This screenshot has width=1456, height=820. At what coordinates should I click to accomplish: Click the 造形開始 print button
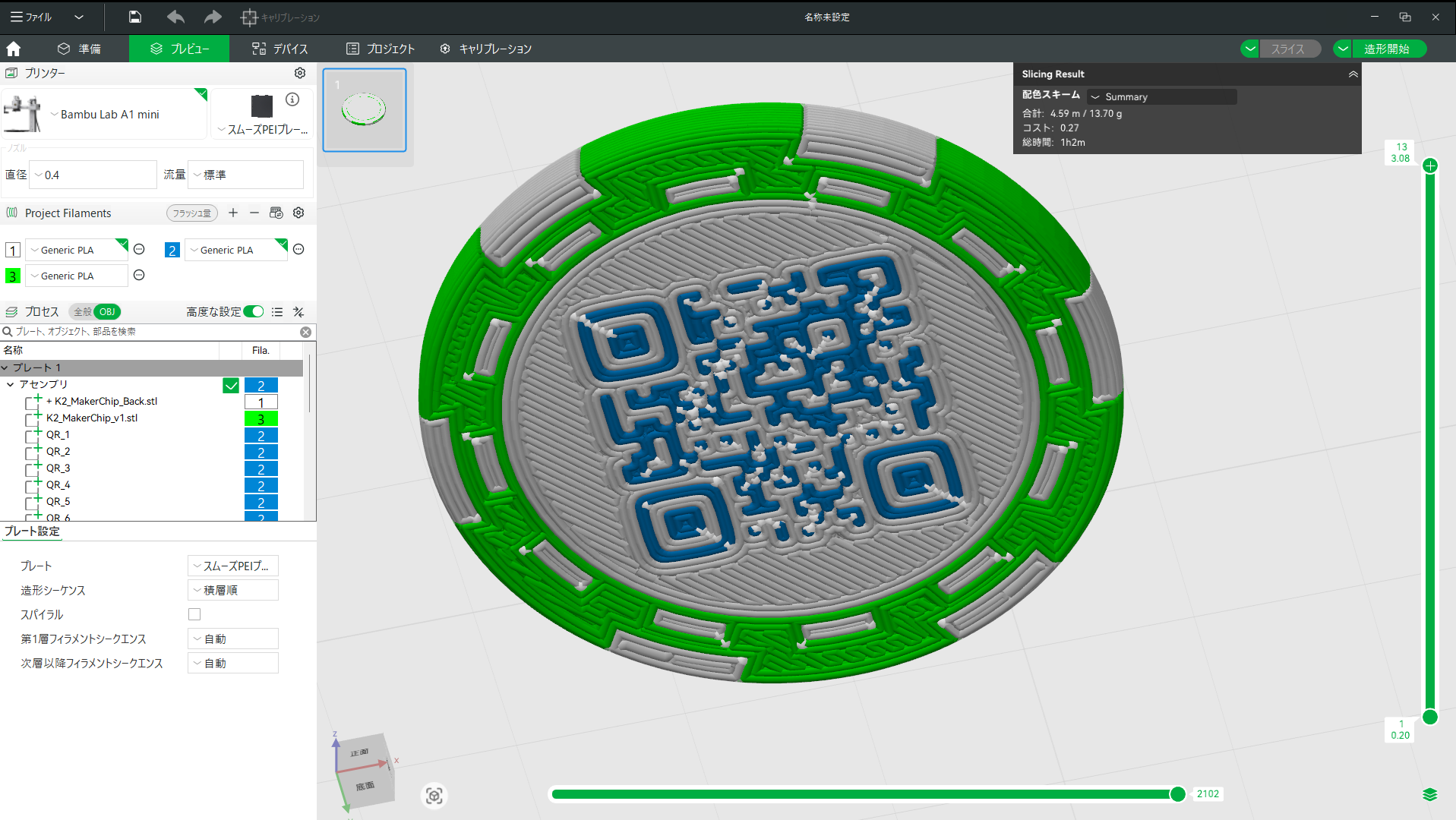1388,49
